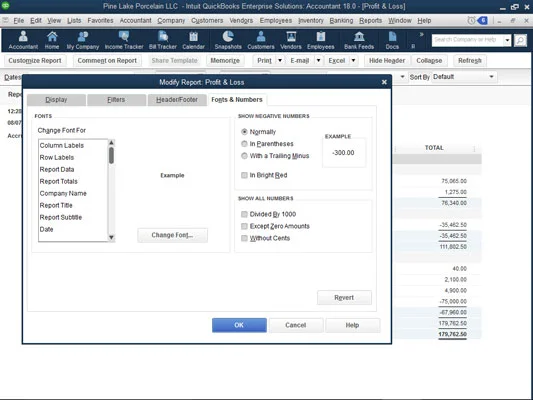Click the font list scrollbar down arrow
This screenshot has width=533, height=400.
(111, 237)
